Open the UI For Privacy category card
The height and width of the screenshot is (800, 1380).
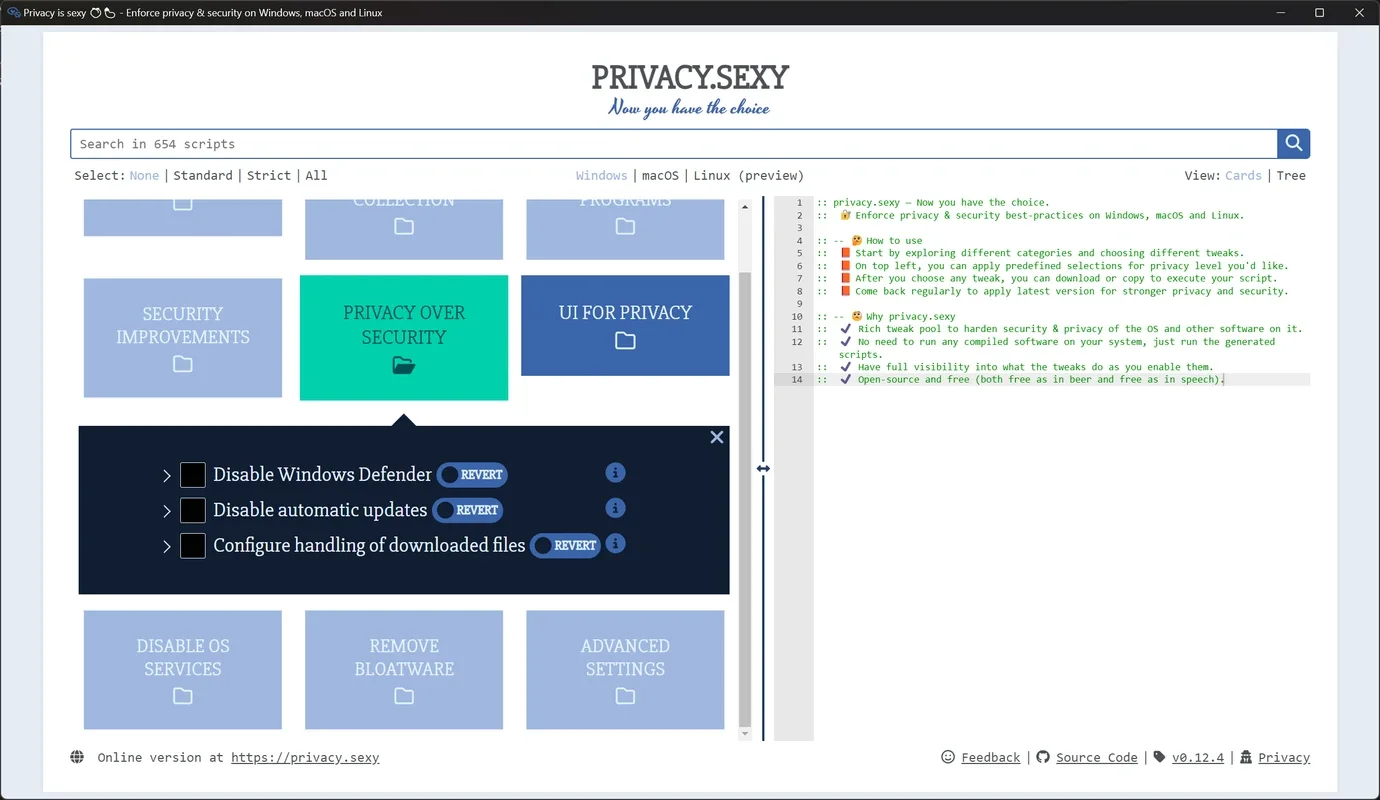click(625, 325)
